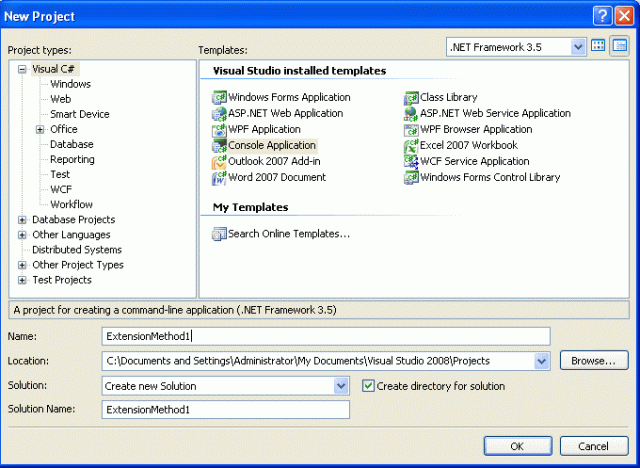Viewport: 640px width, 468px height.
Task: Select the Windows Forms Application template icon
Action: tap(220, 98)
